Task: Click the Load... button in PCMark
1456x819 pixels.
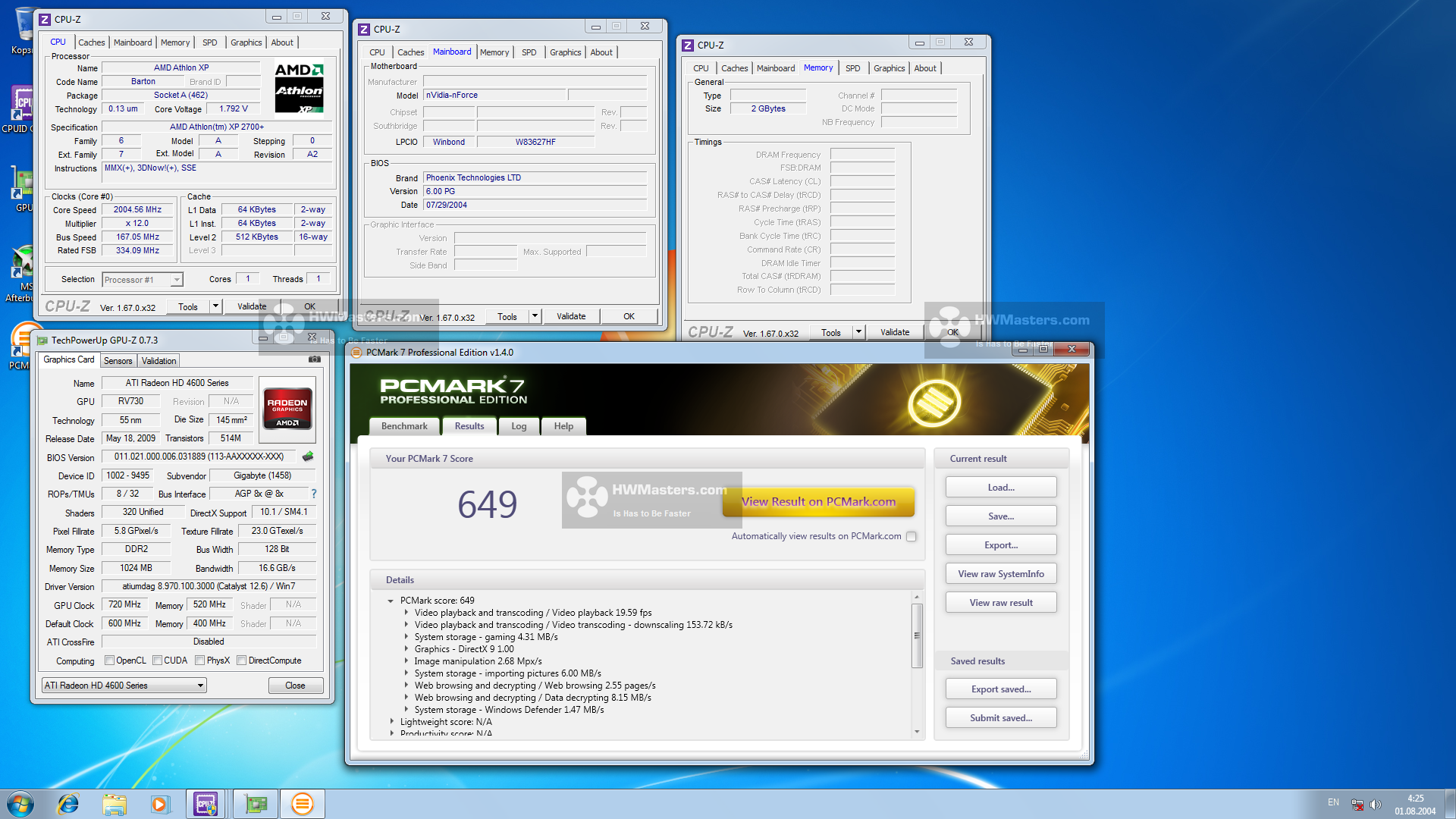Action: click(x=1001, y=488)
